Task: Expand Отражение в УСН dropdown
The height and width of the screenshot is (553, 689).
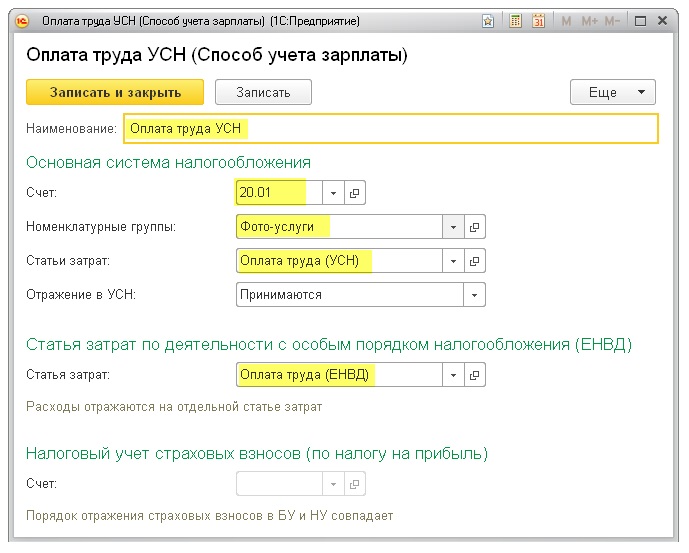Action: (x=474, y=295)
